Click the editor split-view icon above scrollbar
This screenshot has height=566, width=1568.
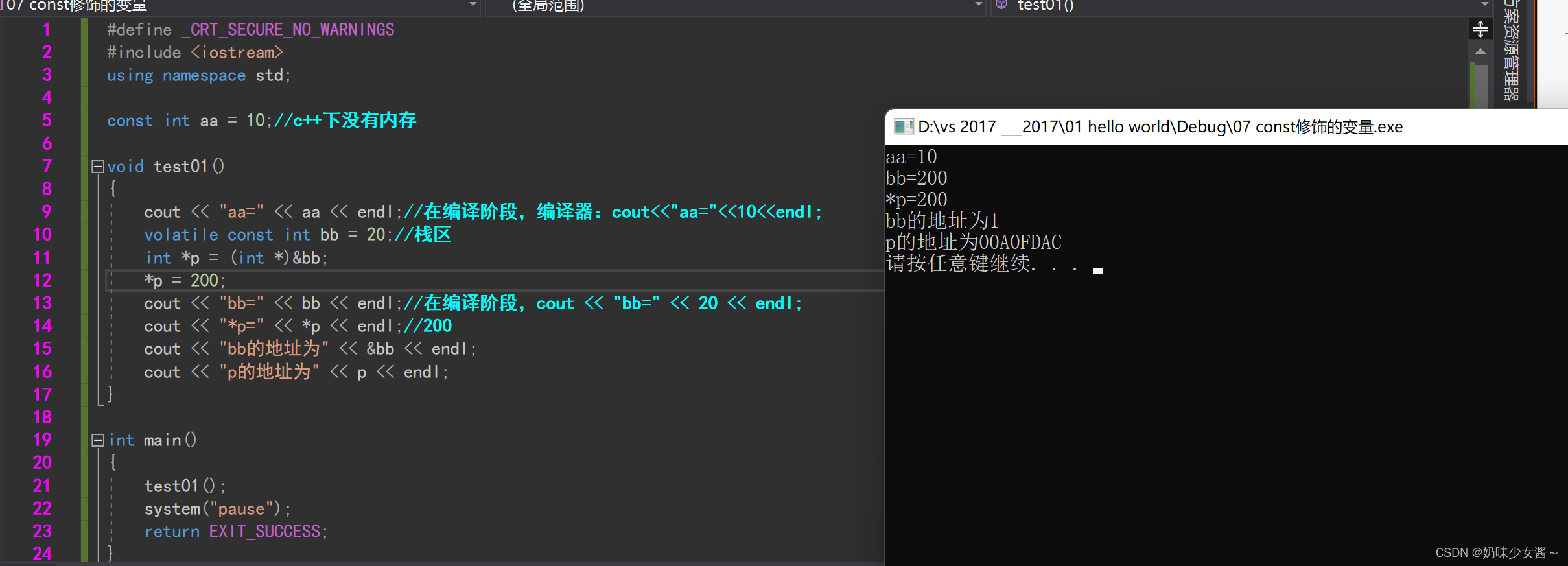point(1480,29)
